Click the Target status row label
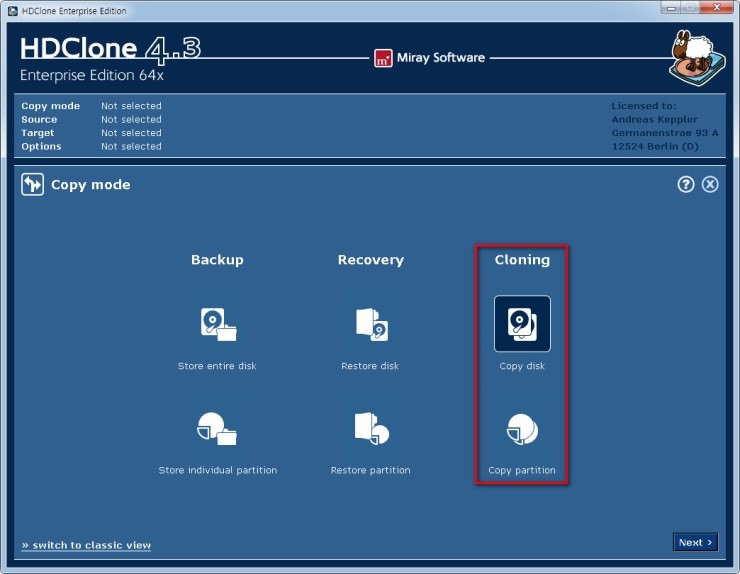This screenshot has width=740, height=574. pos(38,133)
